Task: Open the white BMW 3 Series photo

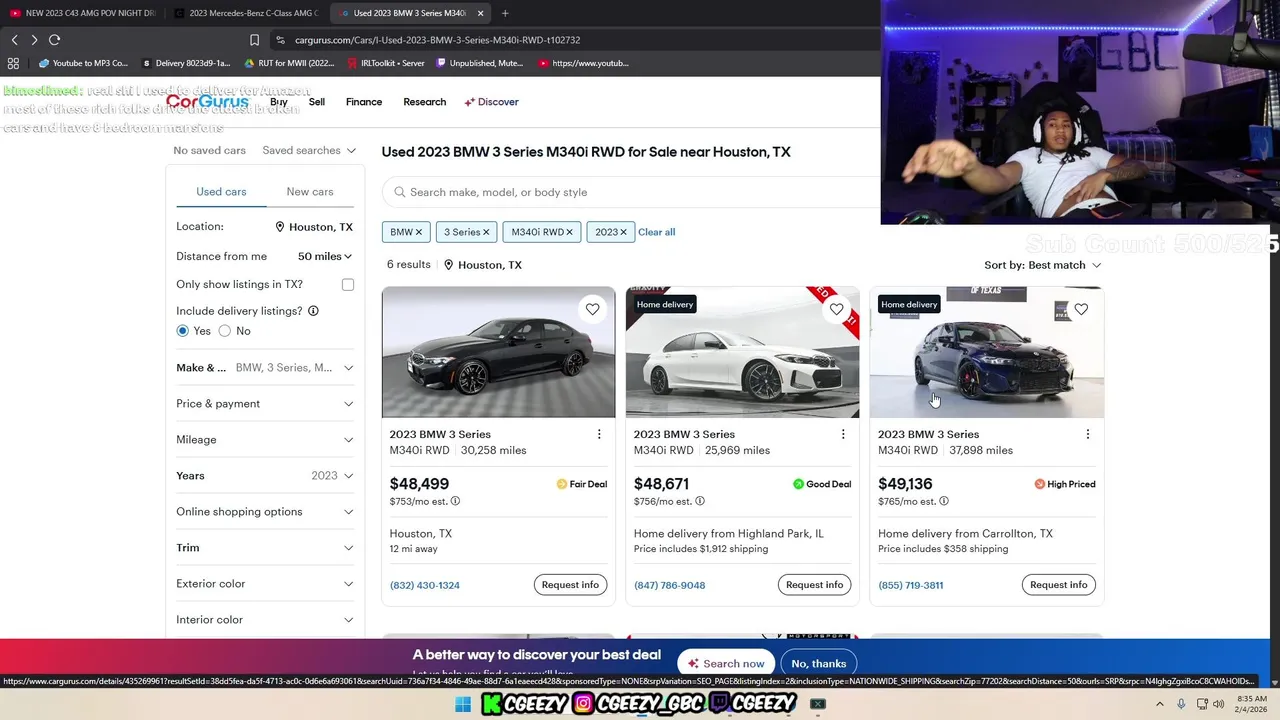Action: coord(742,352)
